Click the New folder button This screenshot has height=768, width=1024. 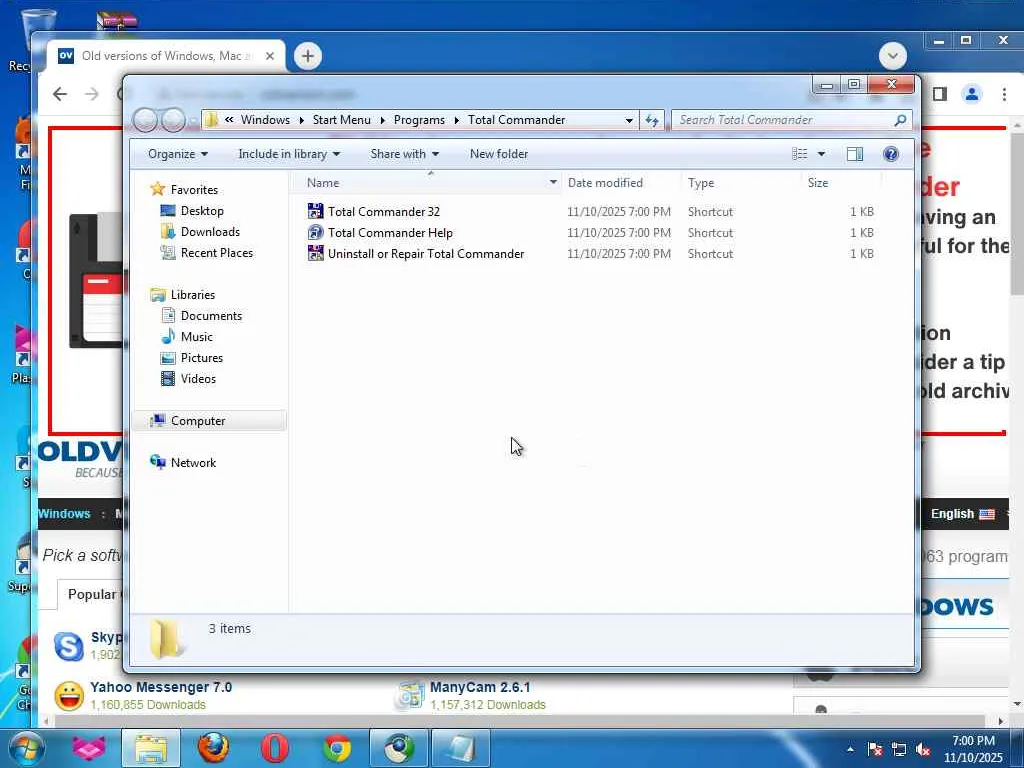tap(499, 154)
